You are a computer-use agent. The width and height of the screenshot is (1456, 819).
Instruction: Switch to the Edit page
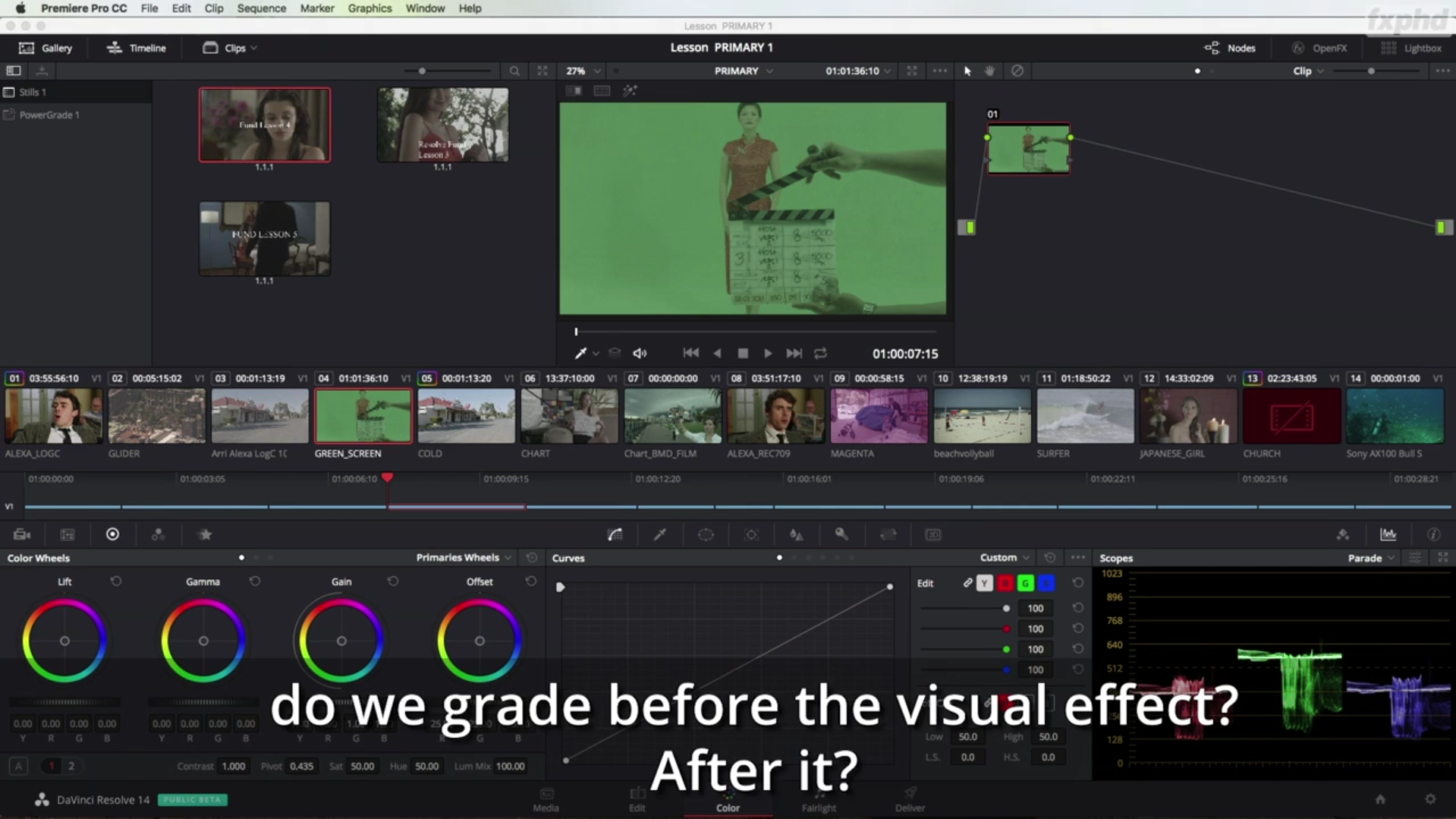click(x=637, y=802)
